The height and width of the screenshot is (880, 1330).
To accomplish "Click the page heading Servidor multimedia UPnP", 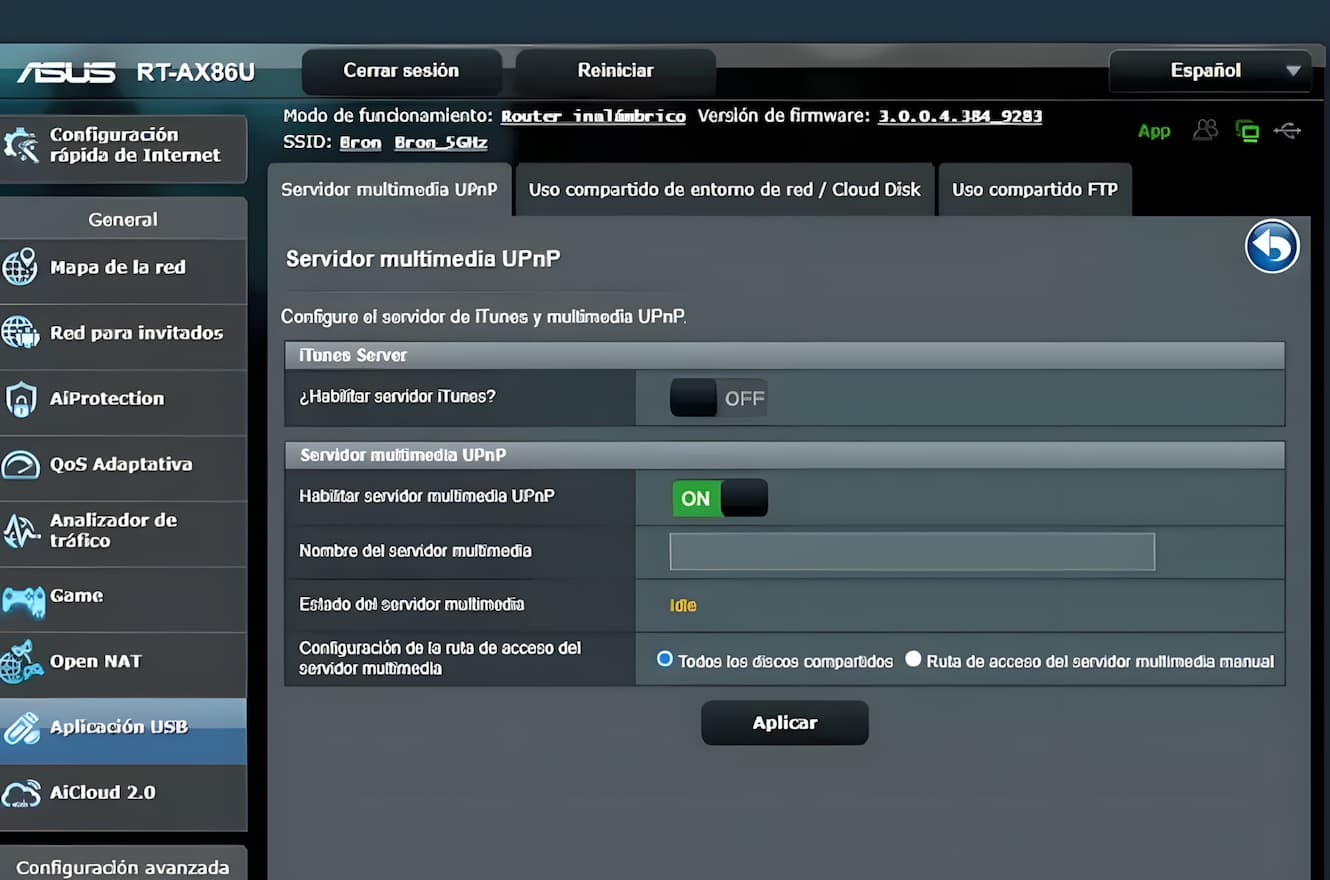I will 423,260.
